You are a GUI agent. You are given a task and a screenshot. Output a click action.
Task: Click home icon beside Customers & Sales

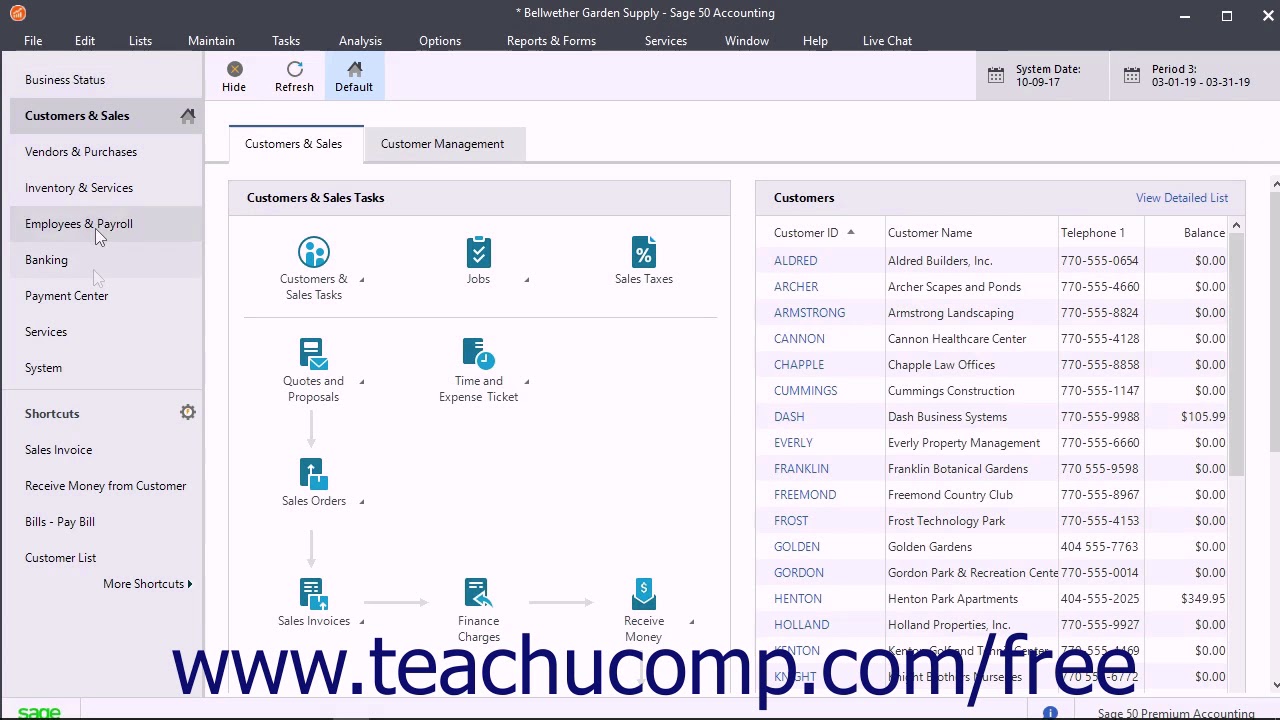click(x=188, y=116)
